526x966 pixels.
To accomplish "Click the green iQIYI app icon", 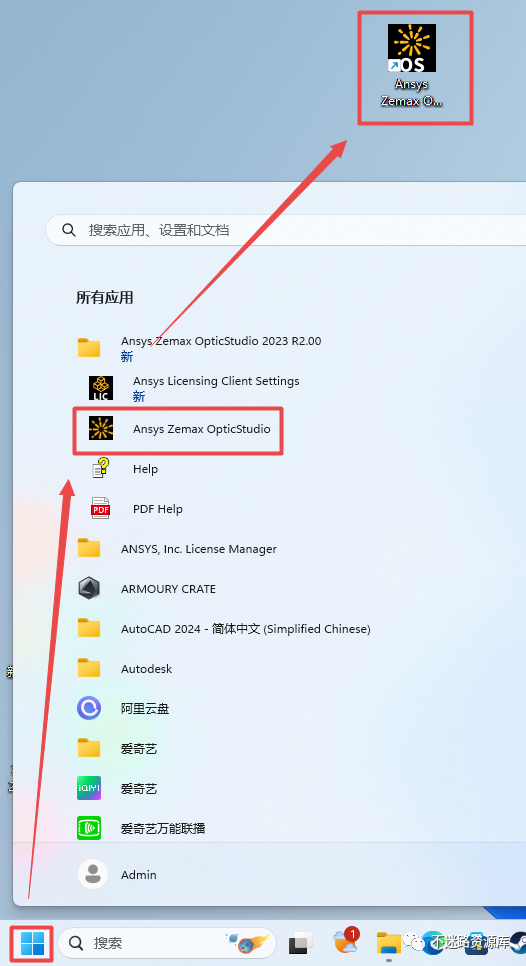I will [x=89, y=789].
